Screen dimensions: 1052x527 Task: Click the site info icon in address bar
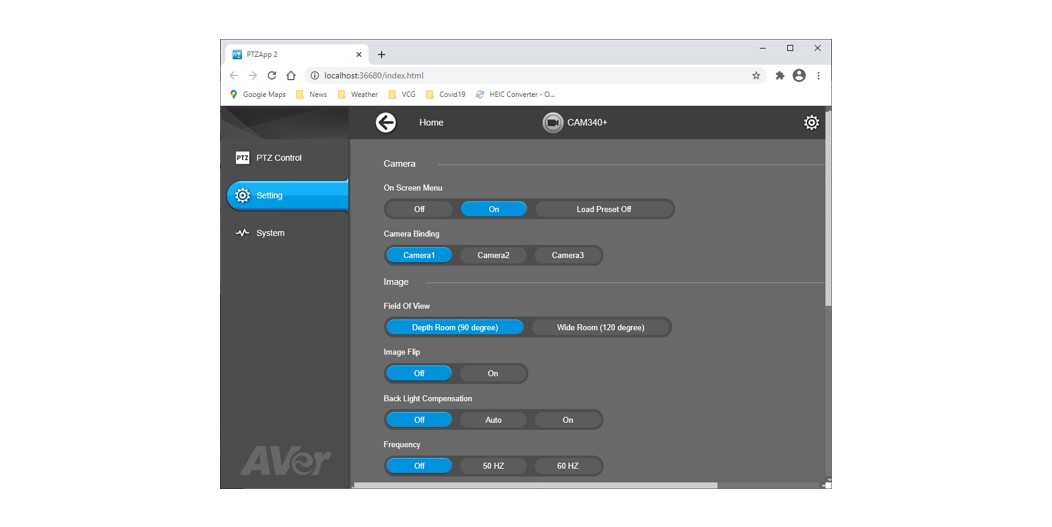pyautogui.click(x=315, y=75)
